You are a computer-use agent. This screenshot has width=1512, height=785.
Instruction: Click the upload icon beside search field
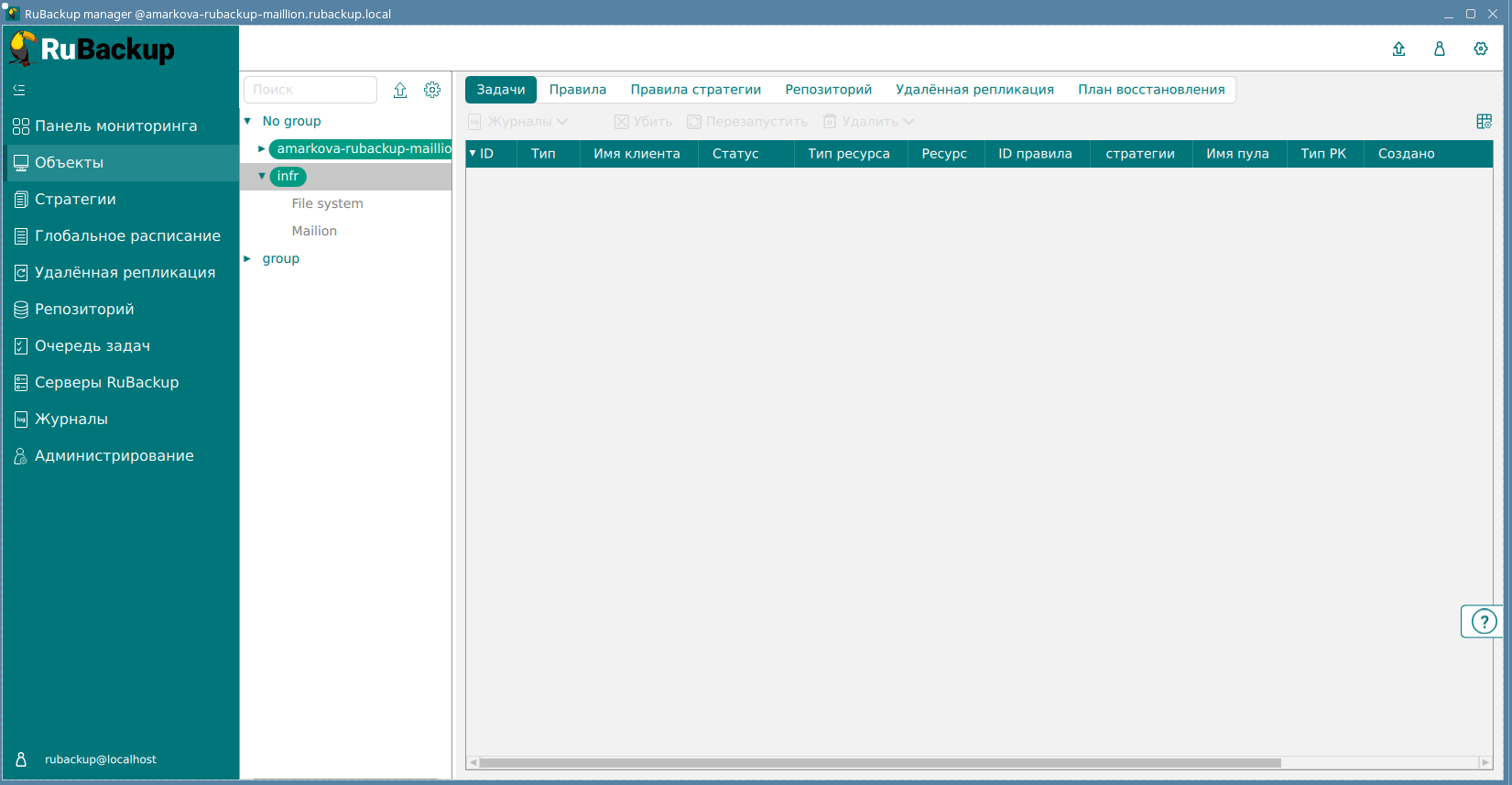pyautogui.click(x=400, y=90)
